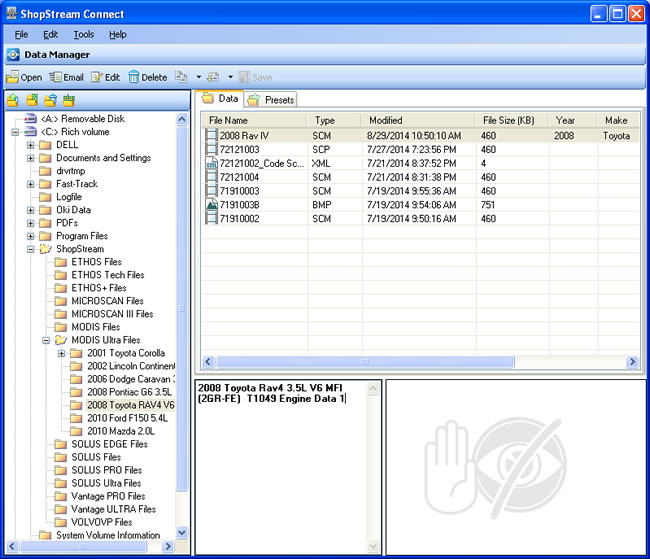Collapse the ShopStream folder node

click(31, 249)
